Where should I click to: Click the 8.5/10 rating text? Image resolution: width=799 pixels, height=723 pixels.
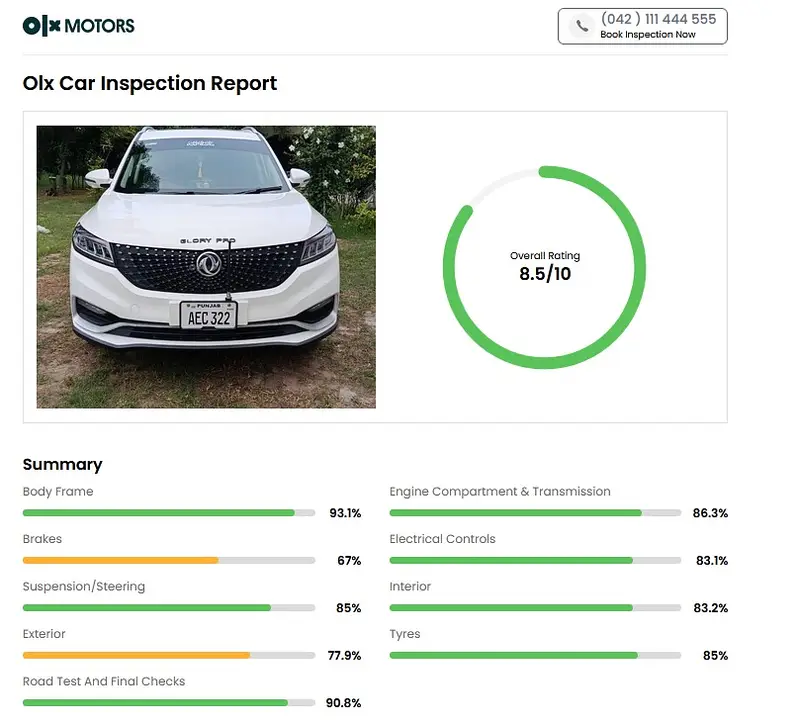[545, 273]
